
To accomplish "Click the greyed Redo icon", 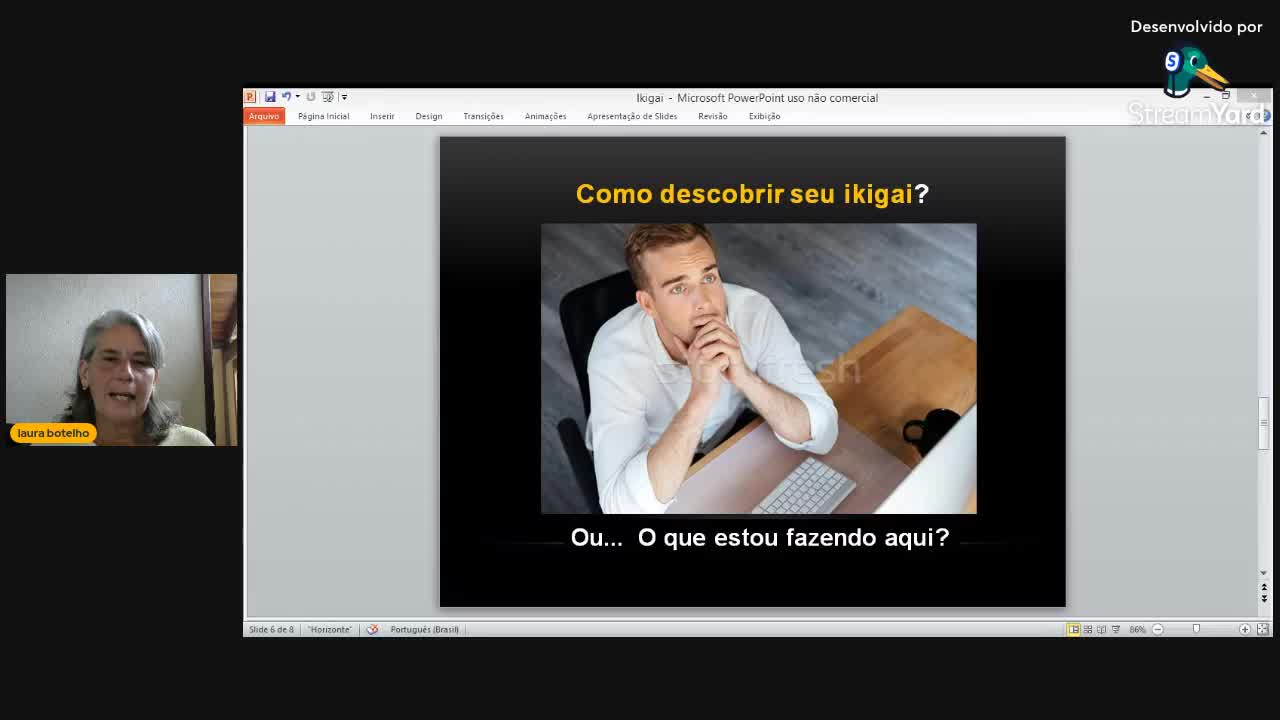I will 311,97.
